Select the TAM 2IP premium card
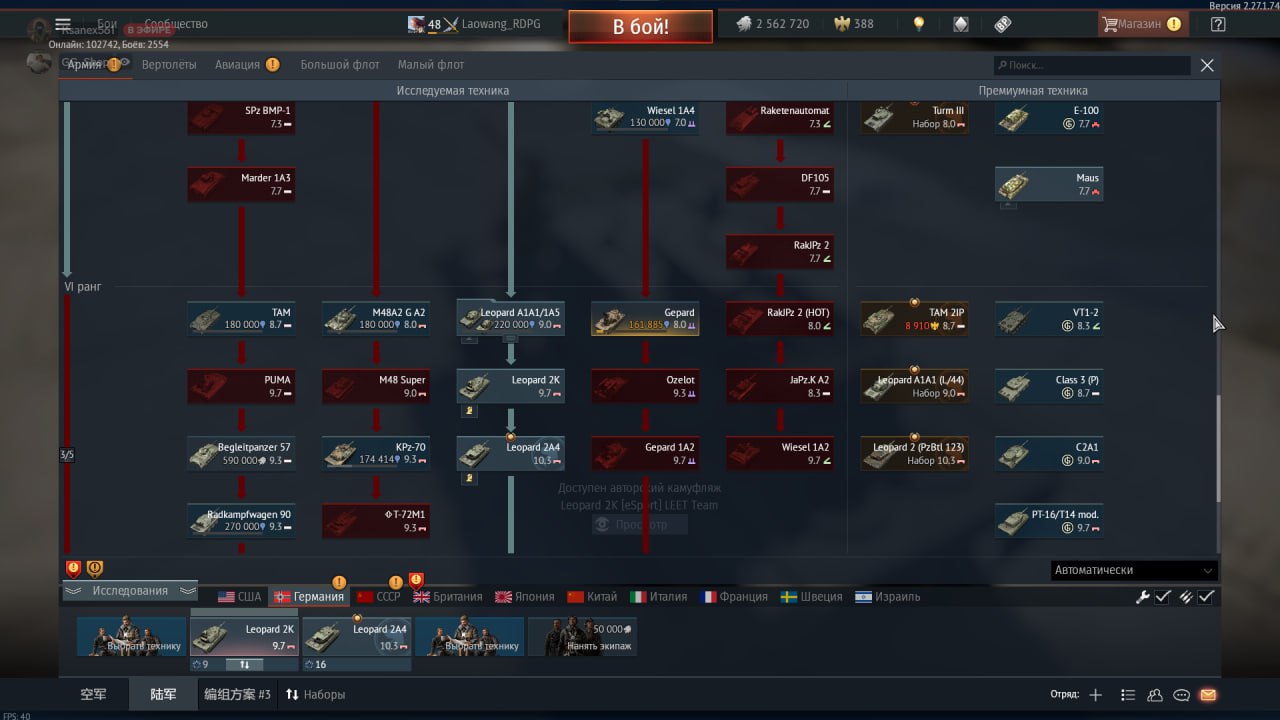 pos(914,319)
